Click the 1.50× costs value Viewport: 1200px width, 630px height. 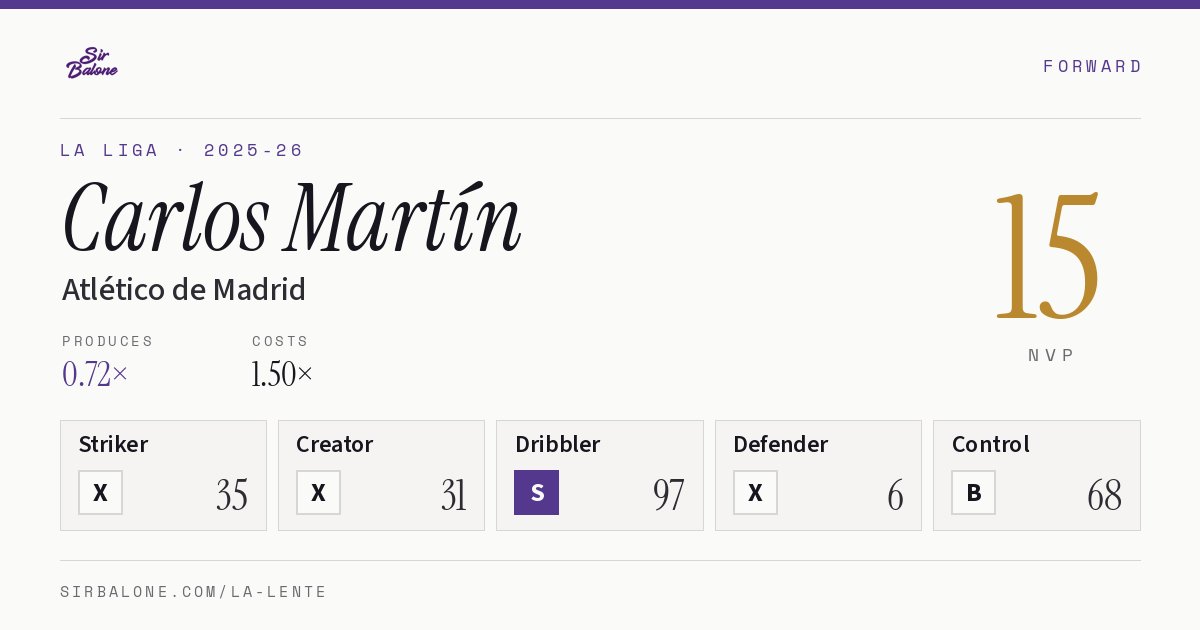pyautogui.click(x=282, y=374)
